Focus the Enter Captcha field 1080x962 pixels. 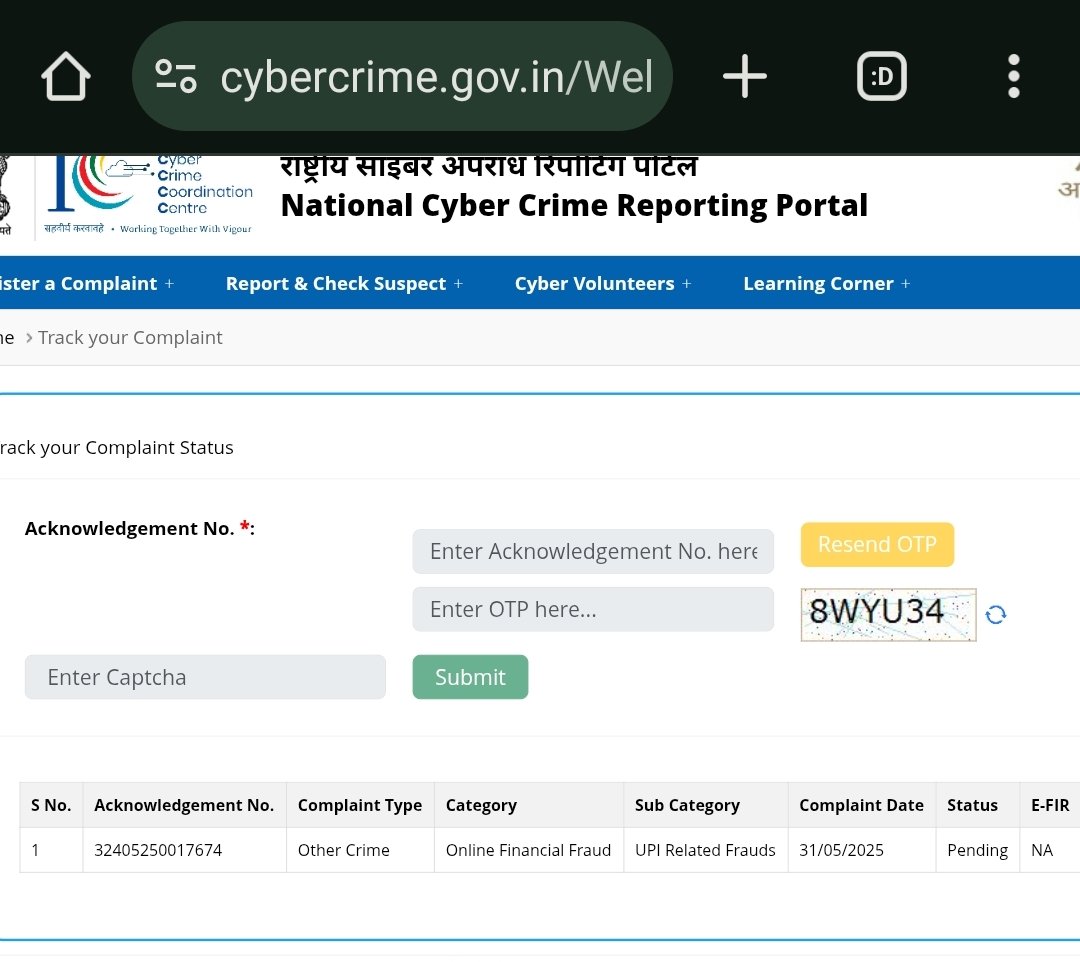pos(205,677)
